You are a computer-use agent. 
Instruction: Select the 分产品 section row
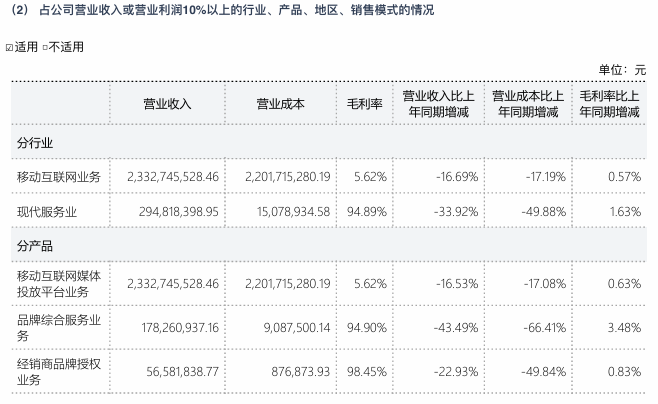34,245
